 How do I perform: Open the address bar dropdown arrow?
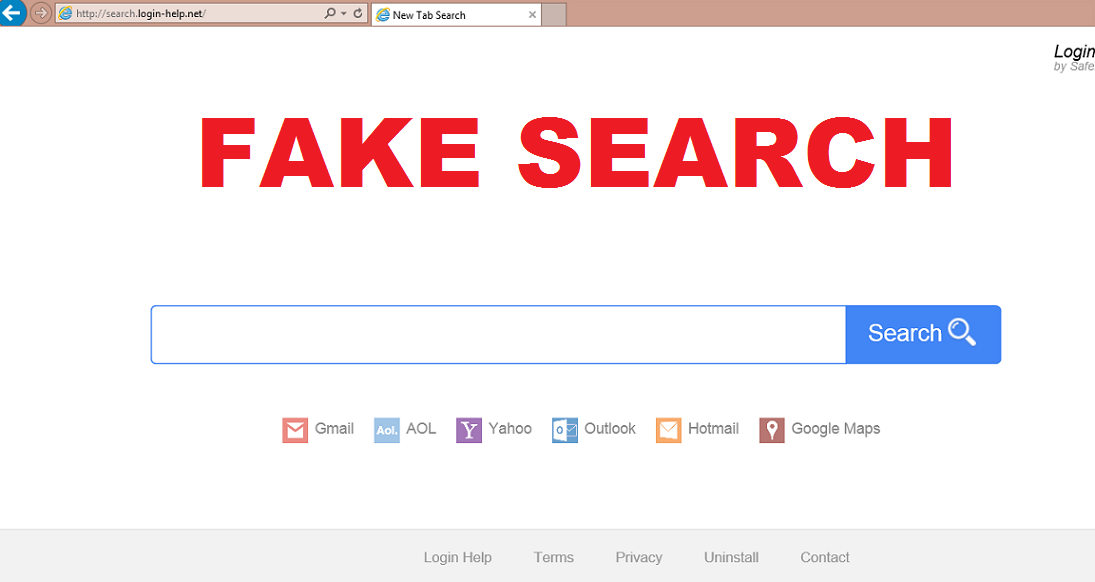344,13
